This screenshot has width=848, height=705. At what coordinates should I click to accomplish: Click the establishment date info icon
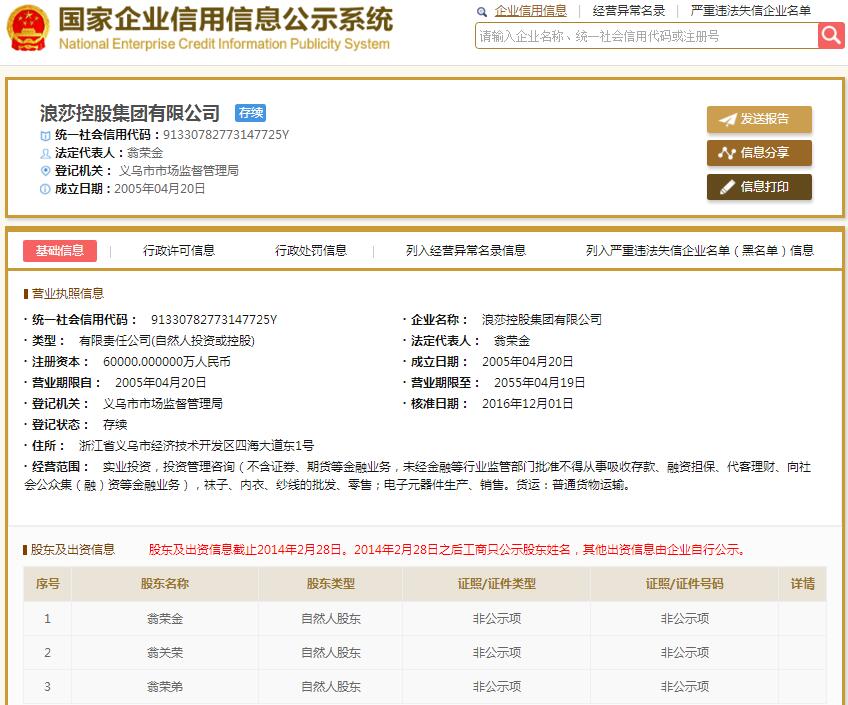45,189
